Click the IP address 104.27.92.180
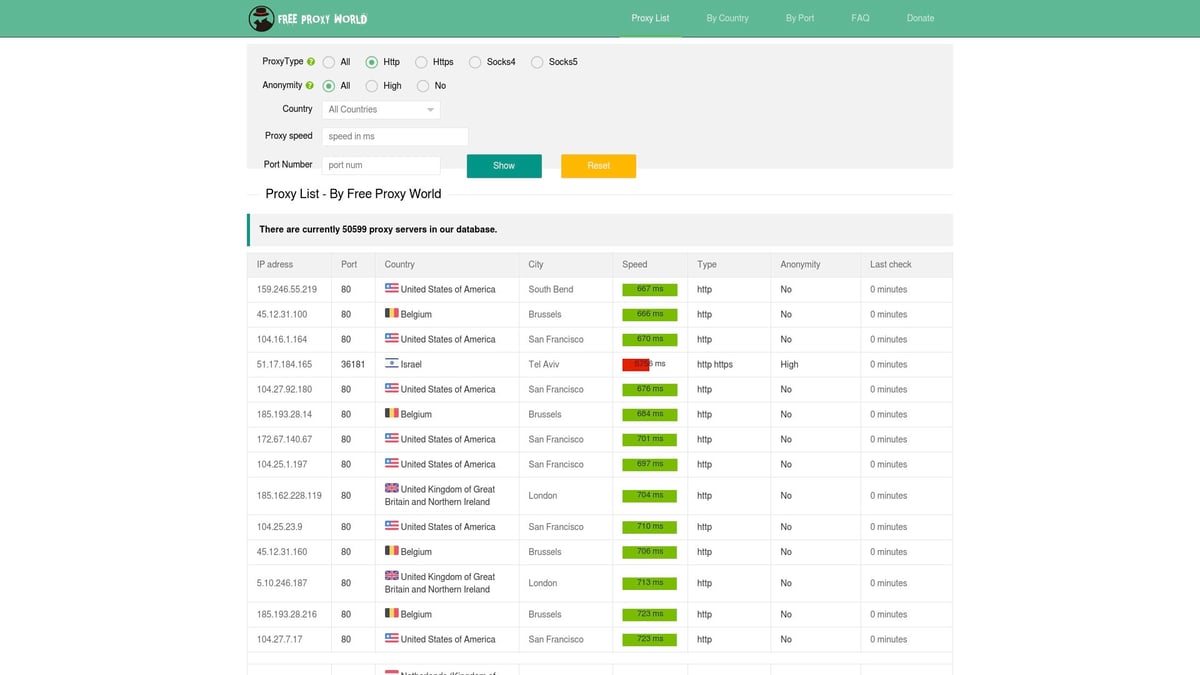The height and width of the screenshot is (675, 1200). pos(284,389)
